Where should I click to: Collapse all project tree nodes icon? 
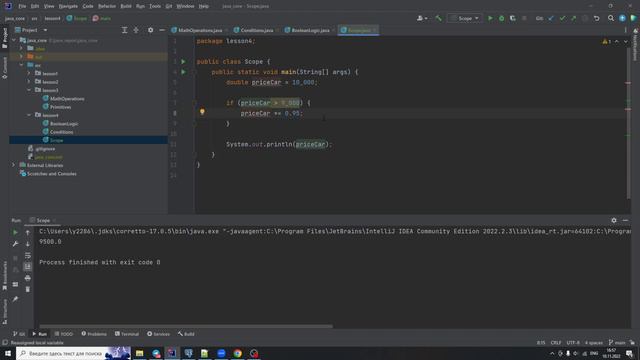pyautogui.click(x=136, y=30)
